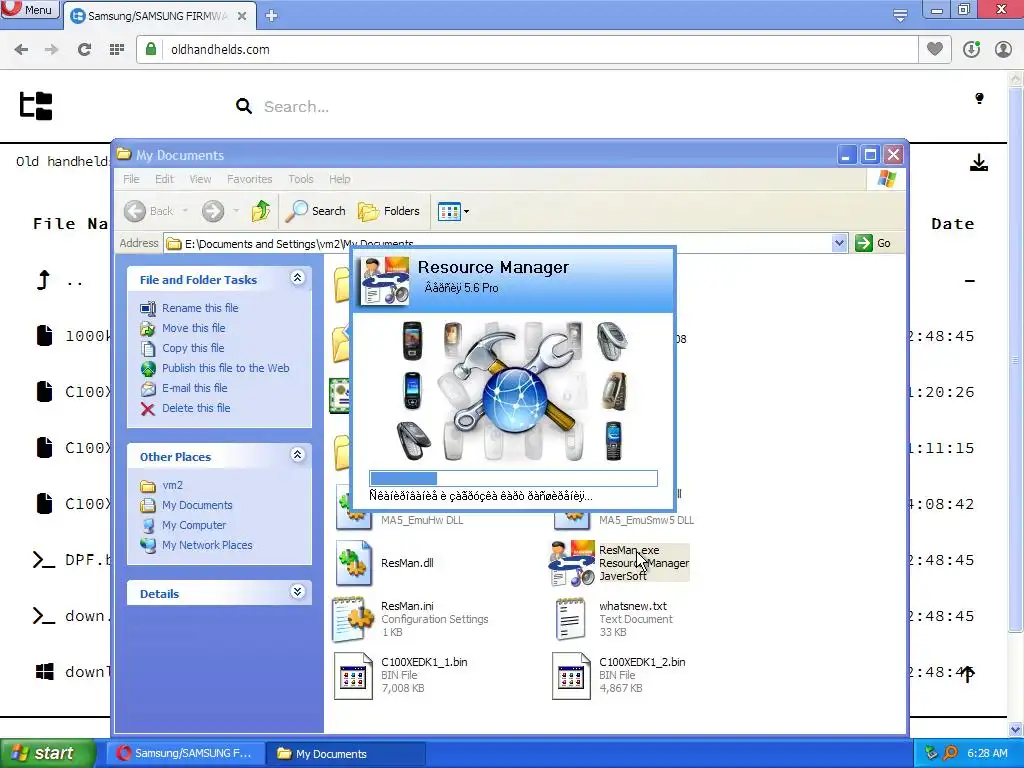
Task: Select the ResMan.exe Resource Manager icon
Action: (x=571, y=563)
